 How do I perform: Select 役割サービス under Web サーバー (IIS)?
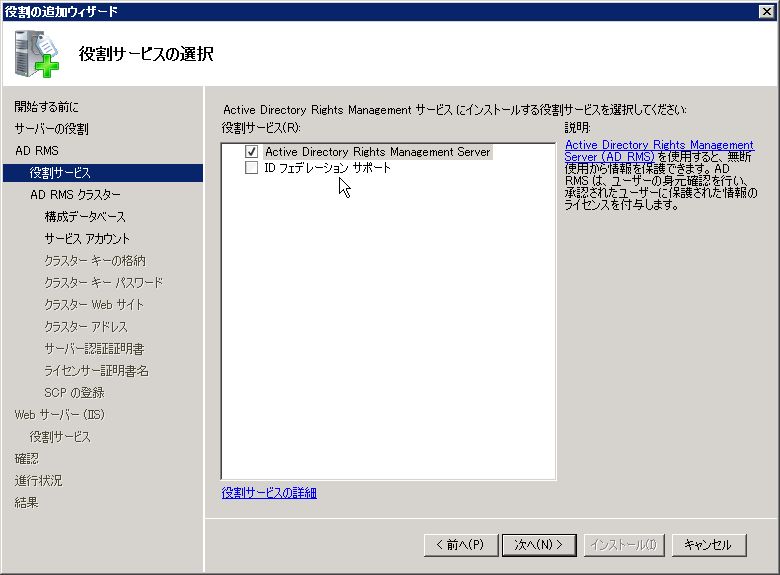(x=60, y=436)
